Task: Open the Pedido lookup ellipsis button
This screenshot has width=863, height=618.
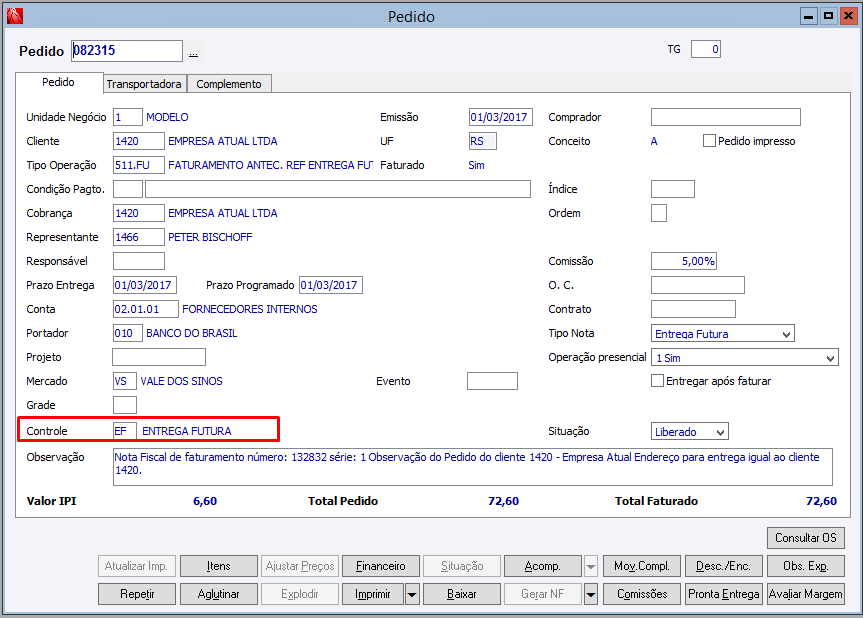Action: [x=193, y=52]
